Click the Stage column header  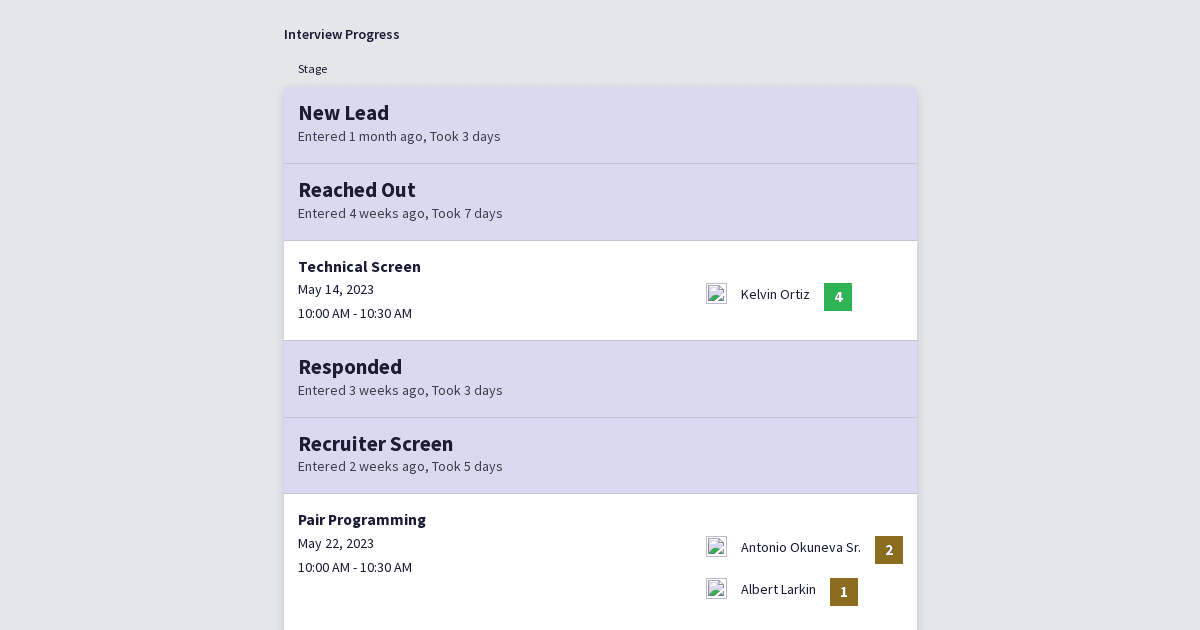(x=312, y=69)
